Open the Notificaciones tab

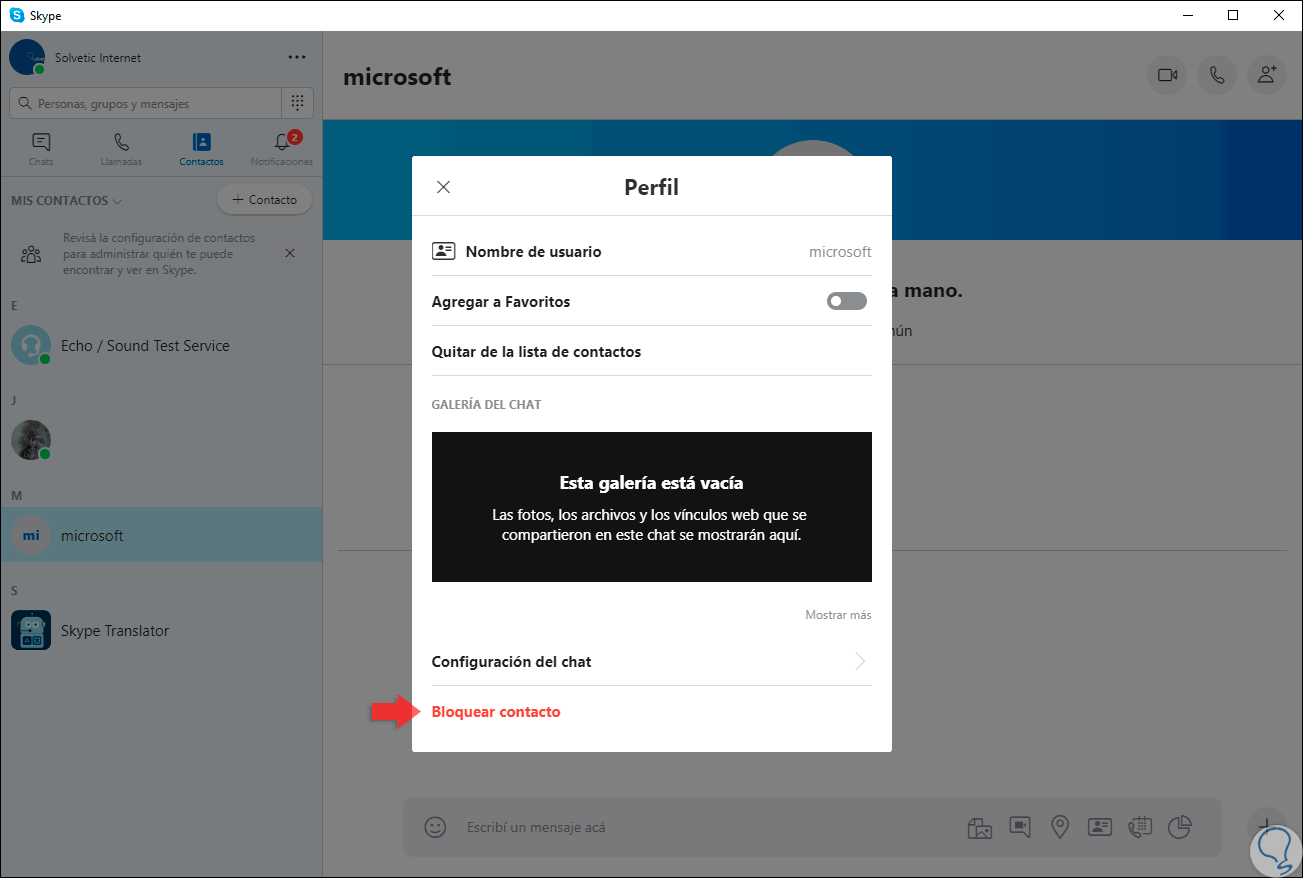click(x=281, y=149)
